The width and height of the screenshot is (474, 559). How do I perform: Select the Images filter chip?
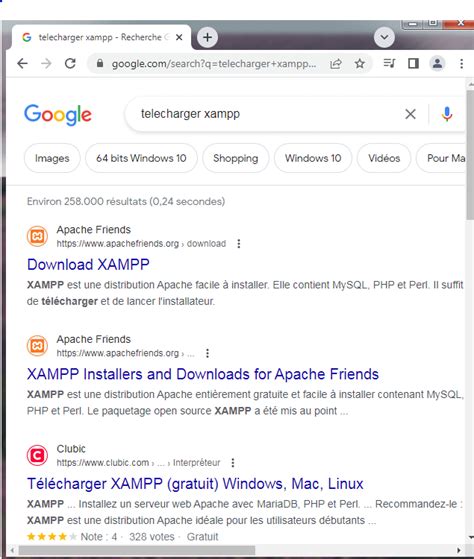(x=52, y=158)
